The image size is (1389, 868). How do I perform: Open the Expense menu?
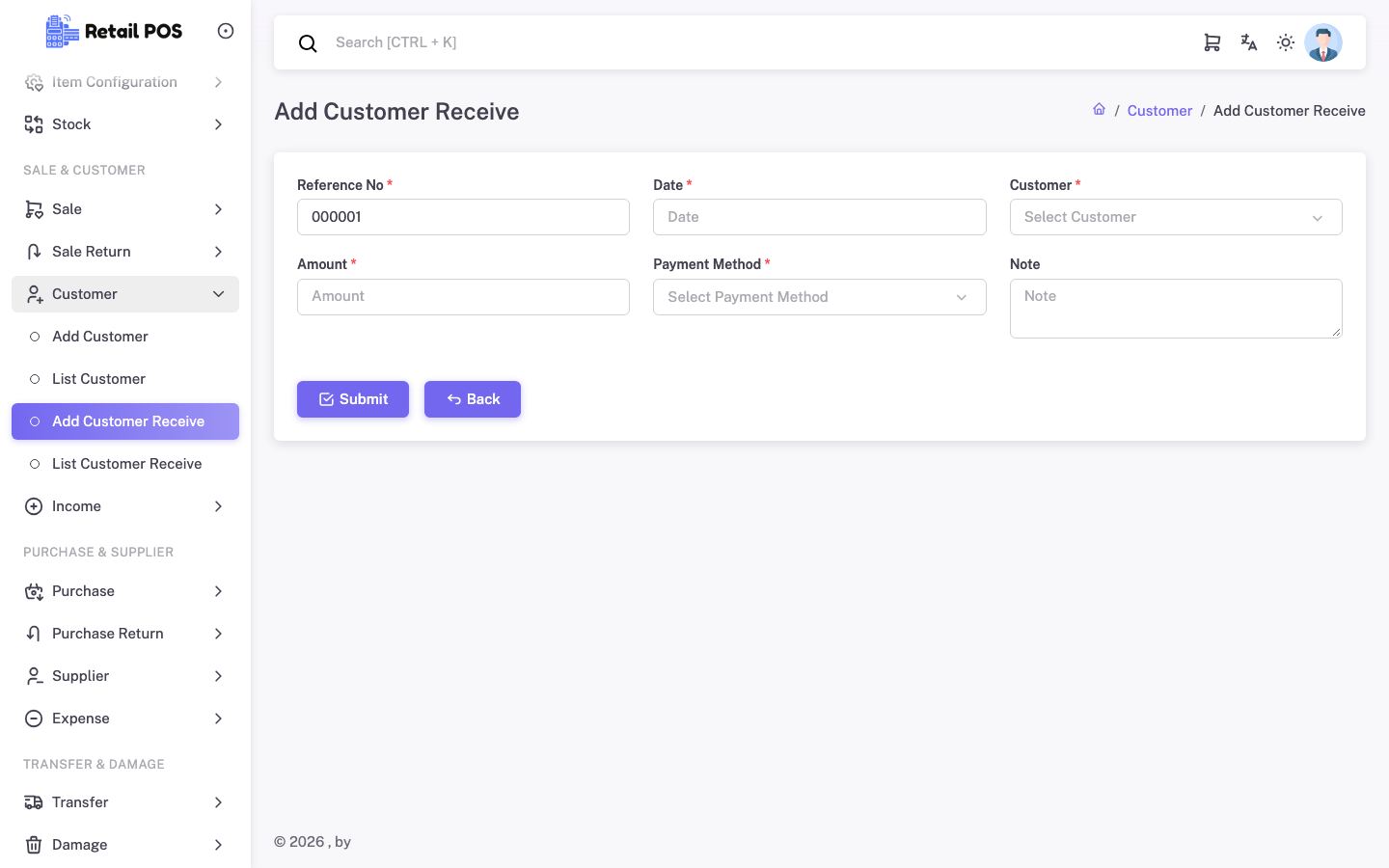click(x=125, y=719)
